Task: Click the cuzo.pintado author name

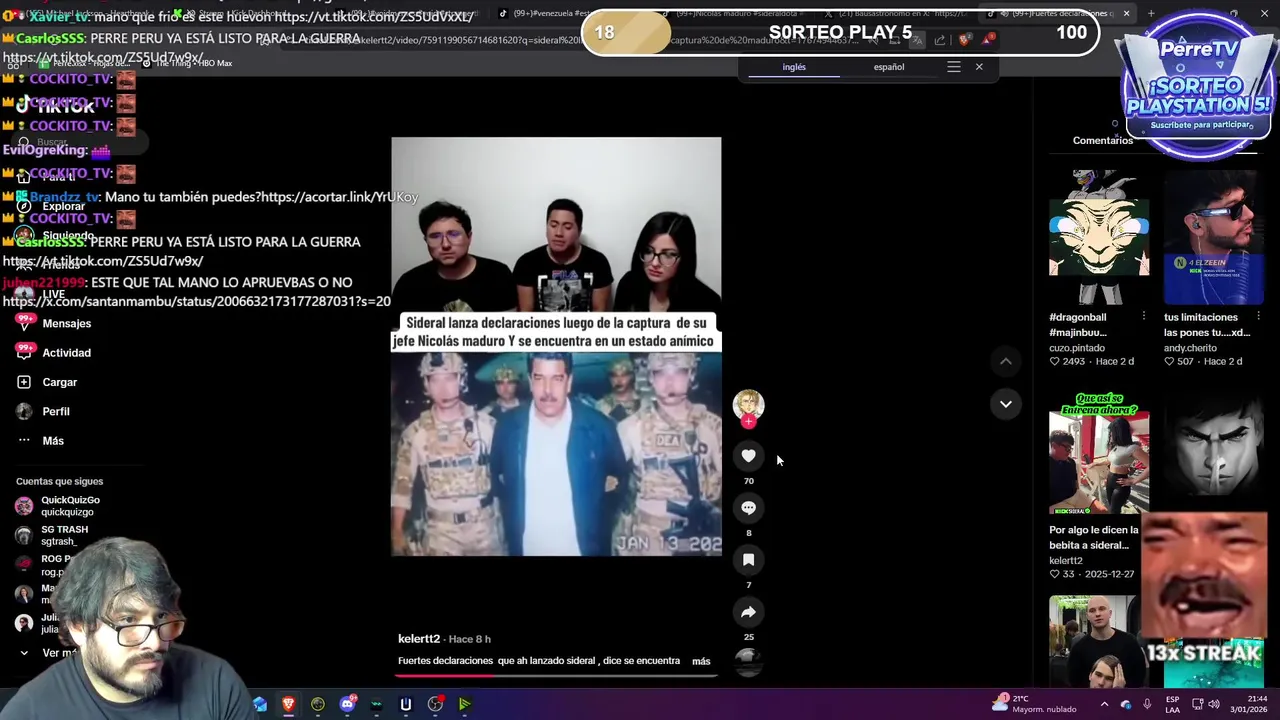Action: (x=1077, y=348)
